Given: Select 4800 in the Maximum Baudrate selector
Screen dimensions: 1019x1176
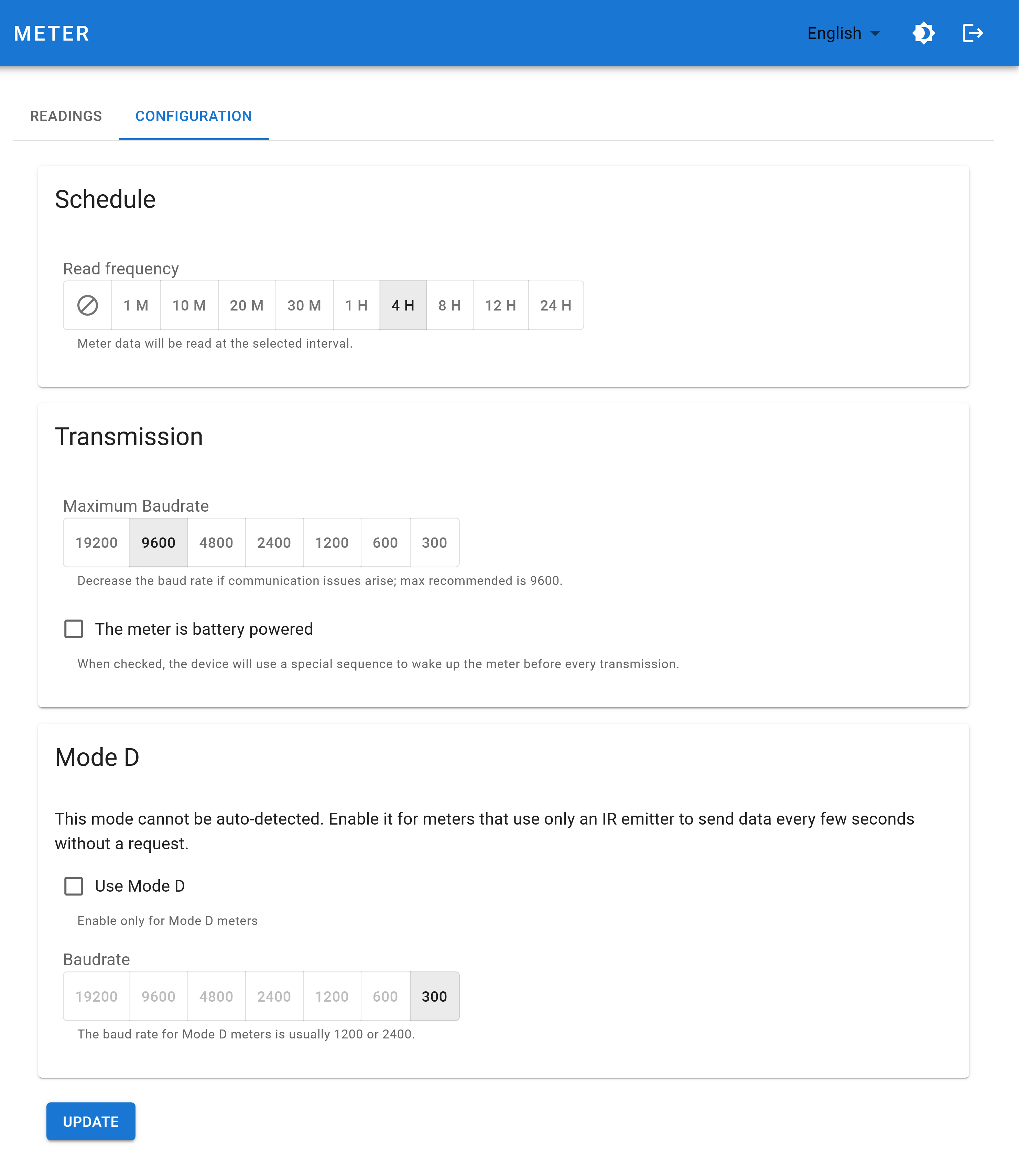Looking at the screenshot, I should [x=216, y=543].
